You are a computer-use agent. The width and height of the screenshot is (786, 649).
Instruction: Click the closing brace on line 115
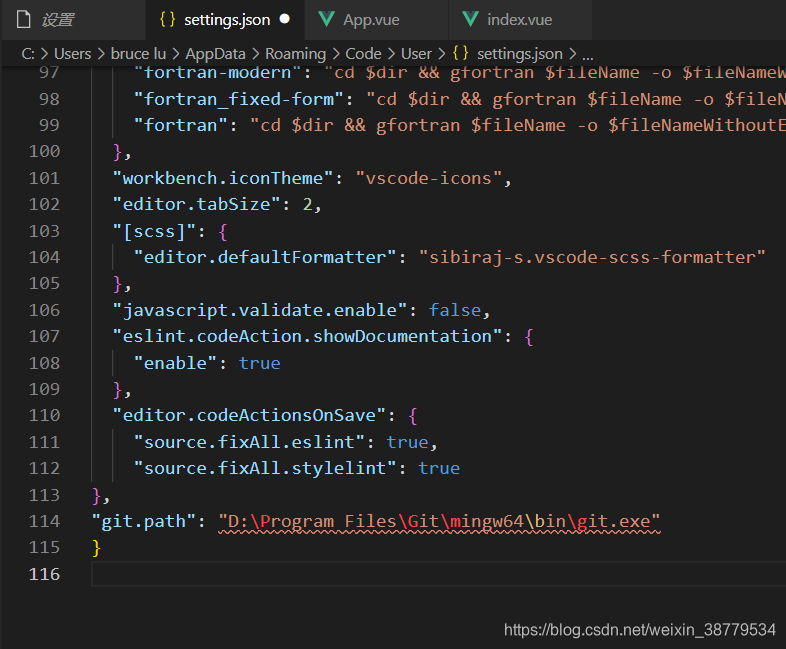pos(97,548)
